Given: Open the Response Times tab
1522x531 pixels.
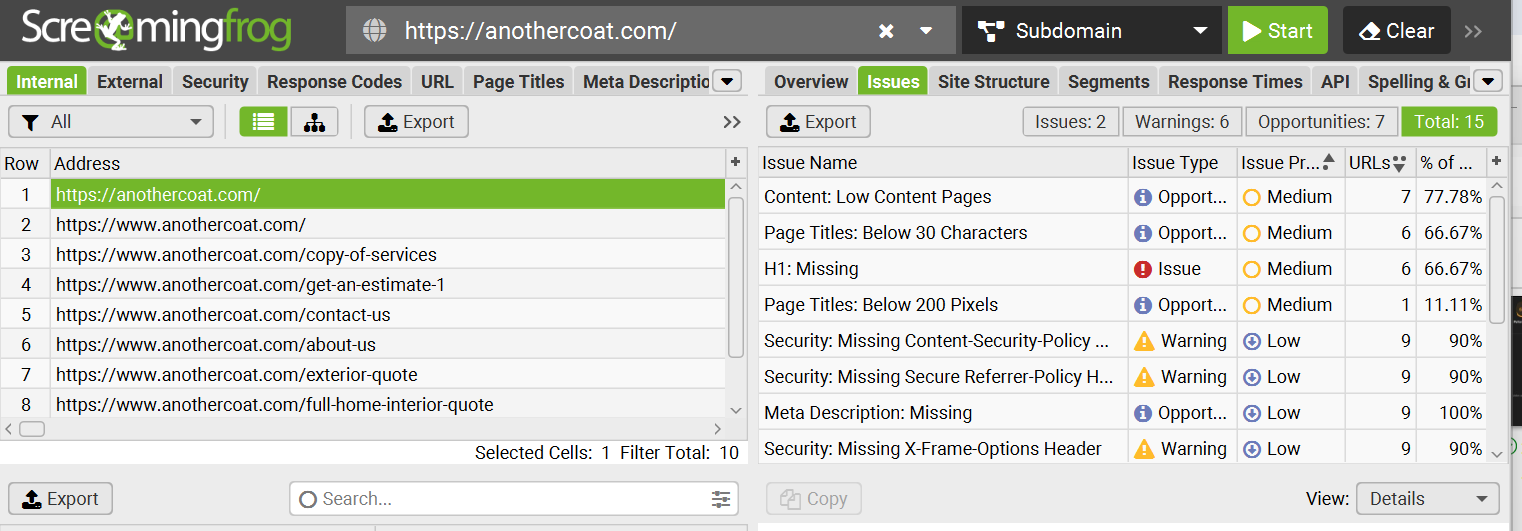Looking at the screenshot, I should click(1235, 81).
